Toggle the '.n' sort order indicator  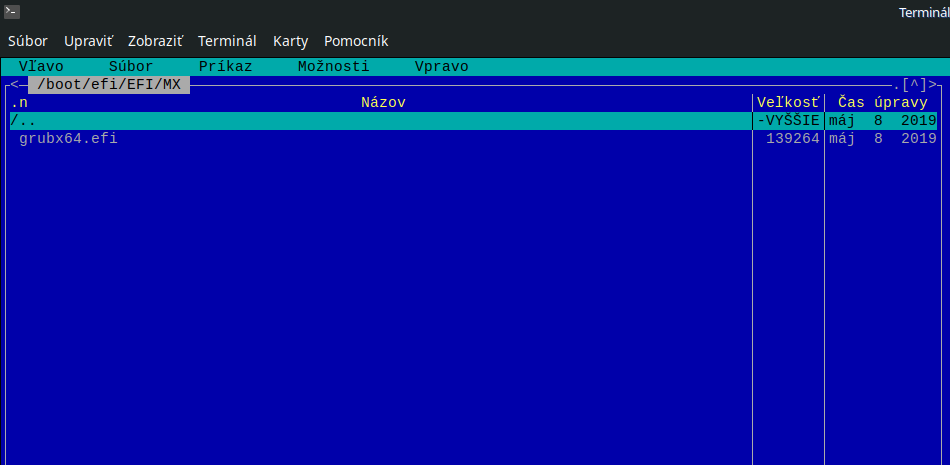tap(19, 103)
